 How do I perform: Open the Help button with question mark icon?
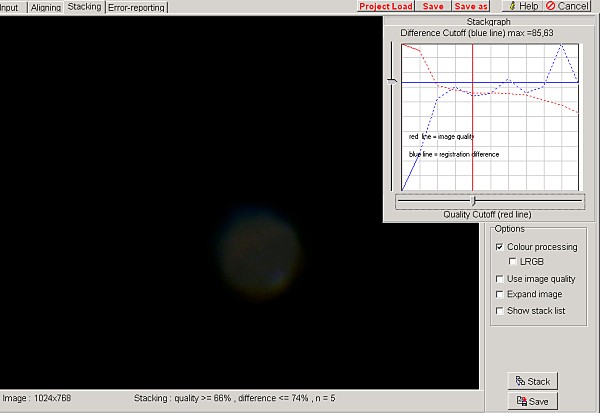coord(521,6)
